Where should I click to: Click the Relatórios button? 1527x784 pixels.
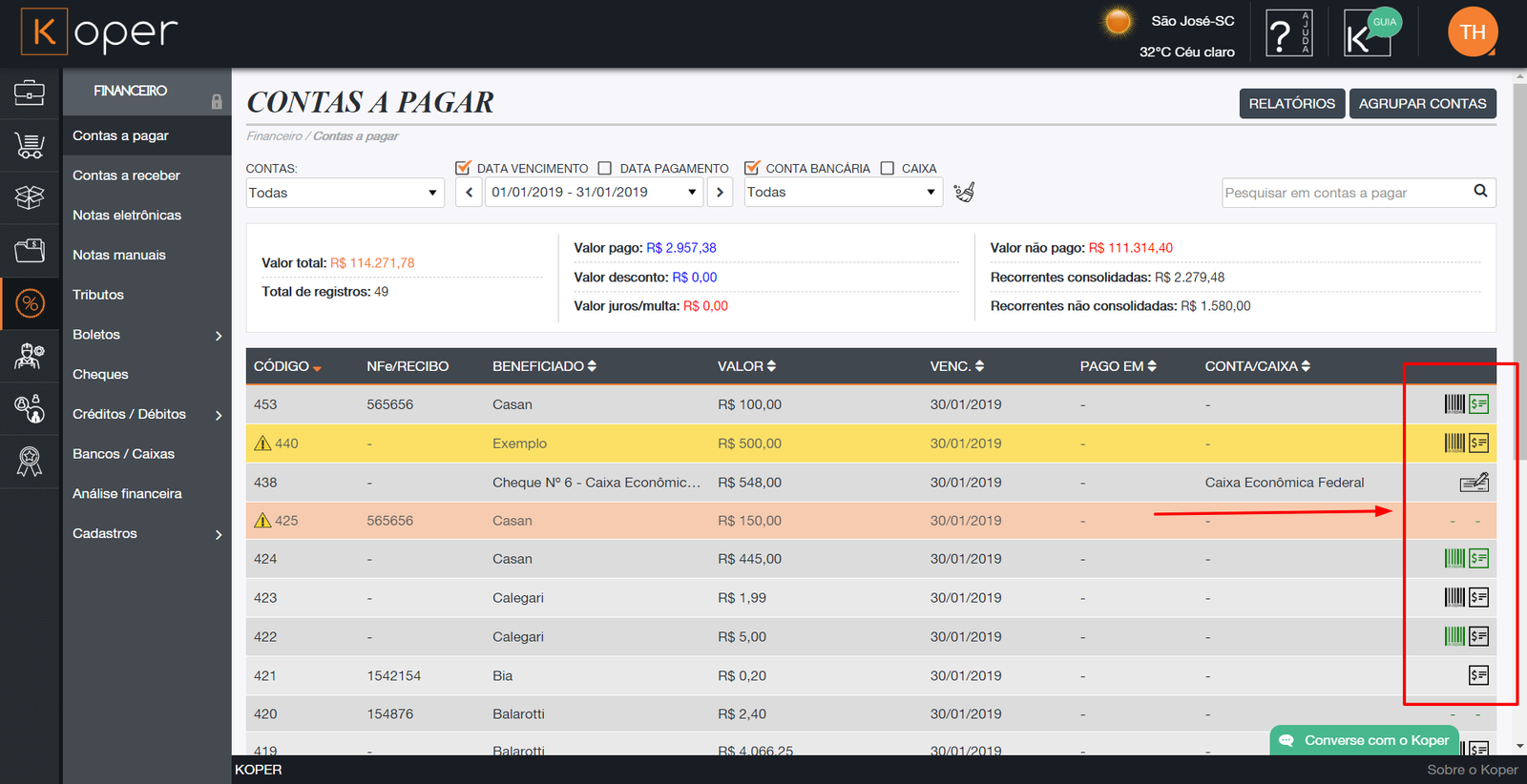point(1291,104)
